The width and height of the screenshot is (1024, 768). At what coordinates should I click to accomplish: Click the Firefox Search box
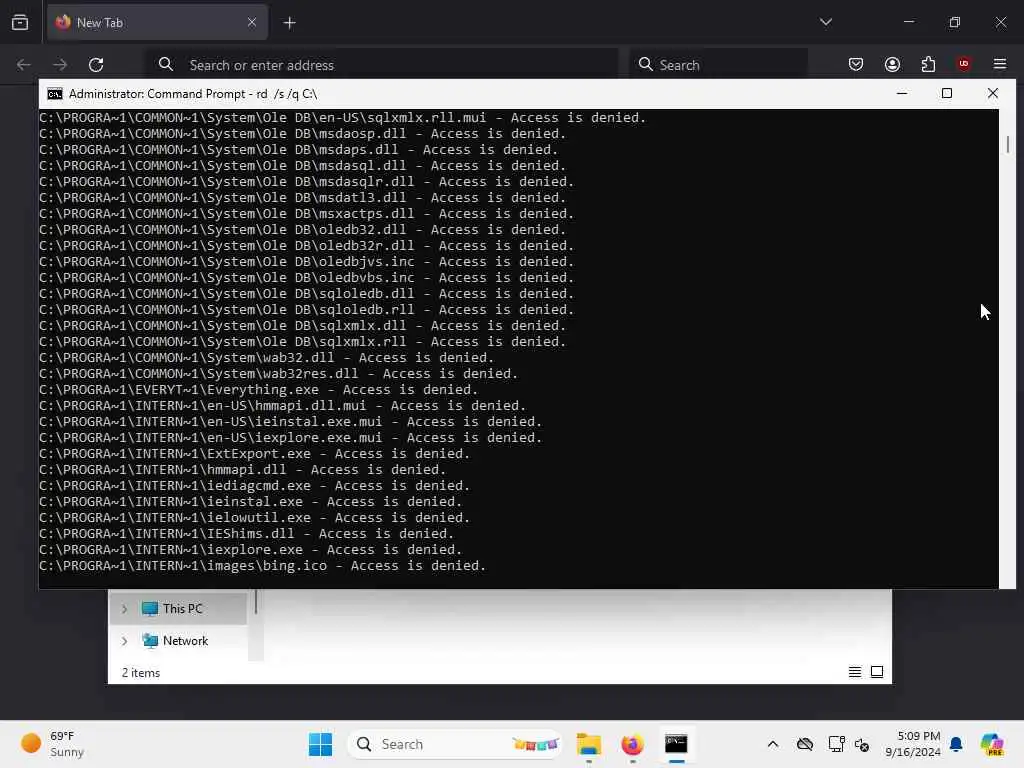(718, 65)
